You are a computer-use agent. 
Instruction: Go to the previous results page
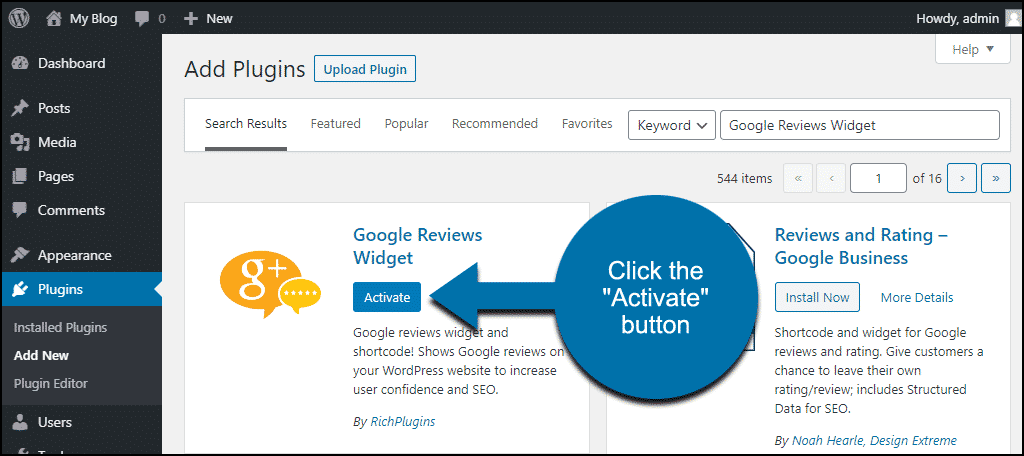[831, 178]
